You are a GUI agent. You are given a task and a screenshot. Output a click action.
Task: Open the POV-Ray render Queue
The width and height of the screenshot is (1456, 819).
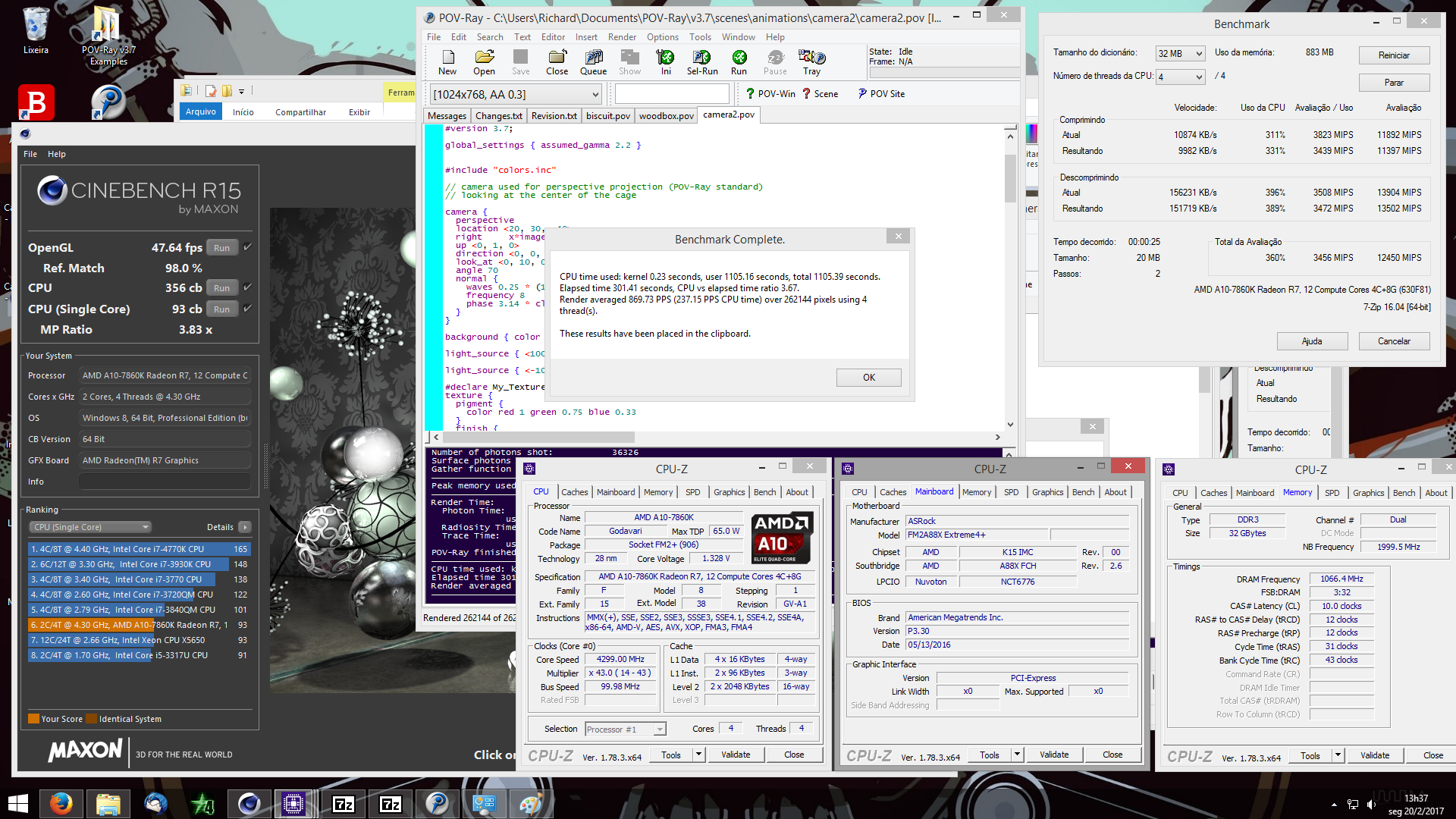pos(593,62)
